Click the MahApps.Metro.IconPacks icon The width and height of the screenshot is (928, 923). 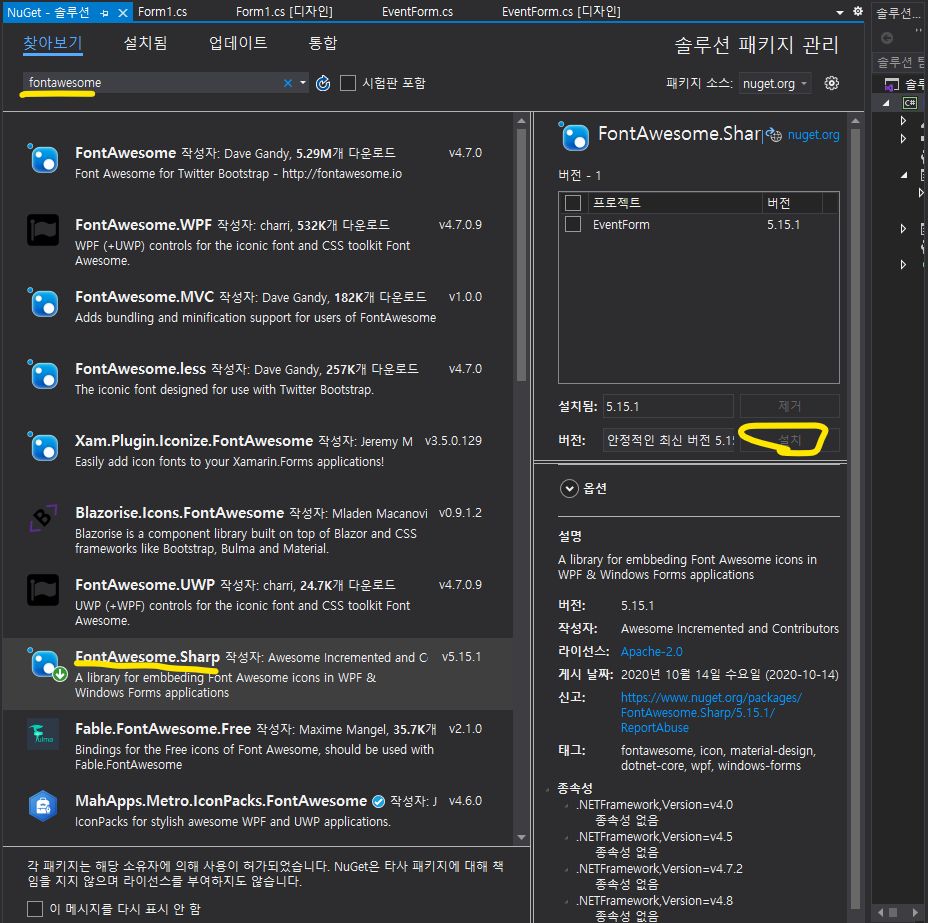43,806
